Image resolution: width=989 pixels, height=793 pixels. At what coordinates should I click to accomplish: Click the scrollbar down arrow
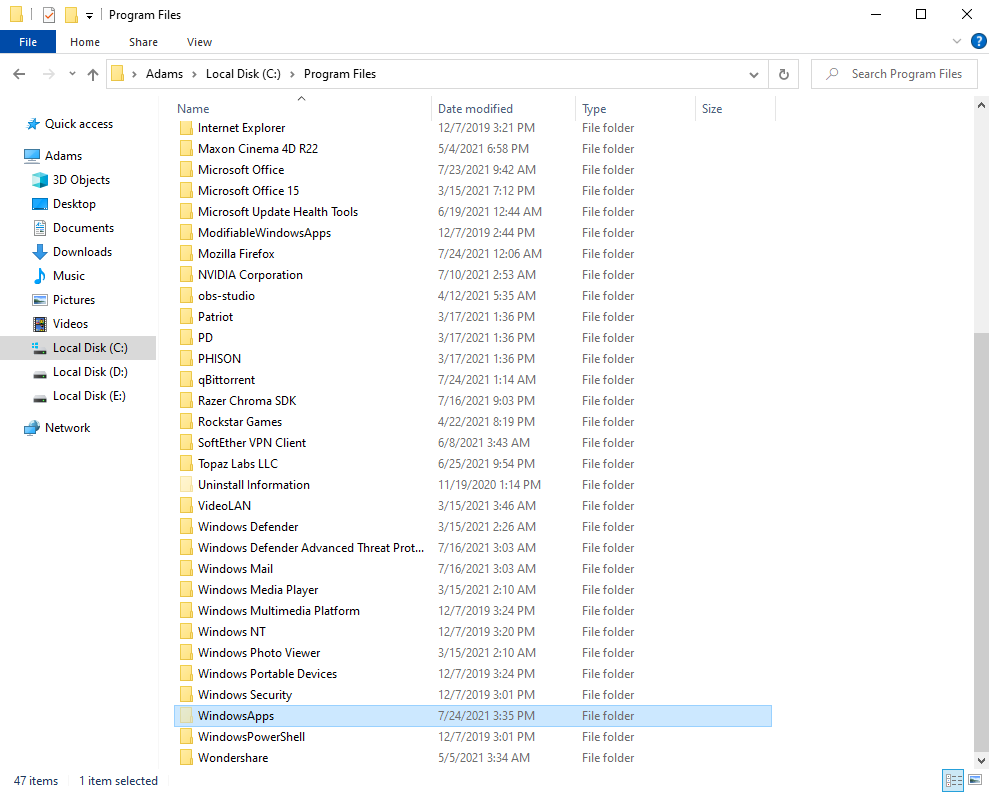[981, 760]
